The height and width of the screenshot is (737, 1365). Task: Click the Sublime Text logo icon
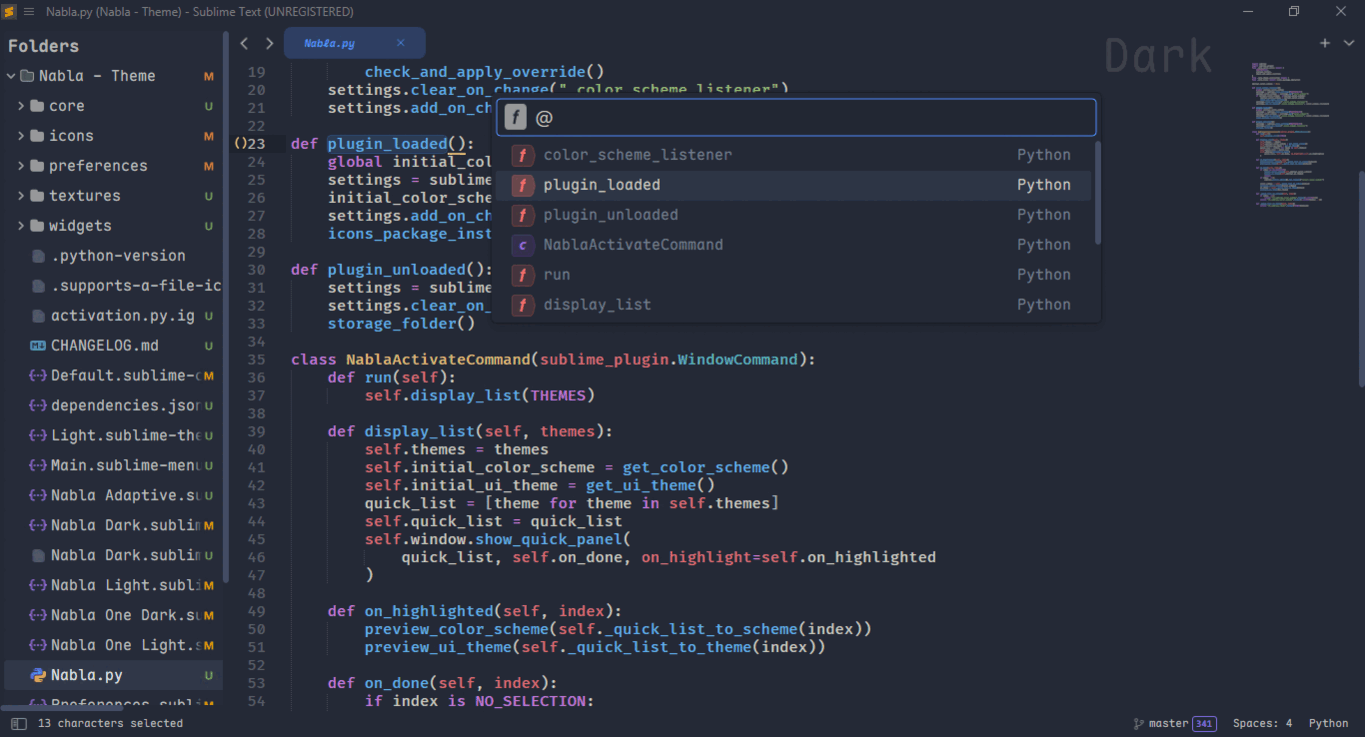9,11
